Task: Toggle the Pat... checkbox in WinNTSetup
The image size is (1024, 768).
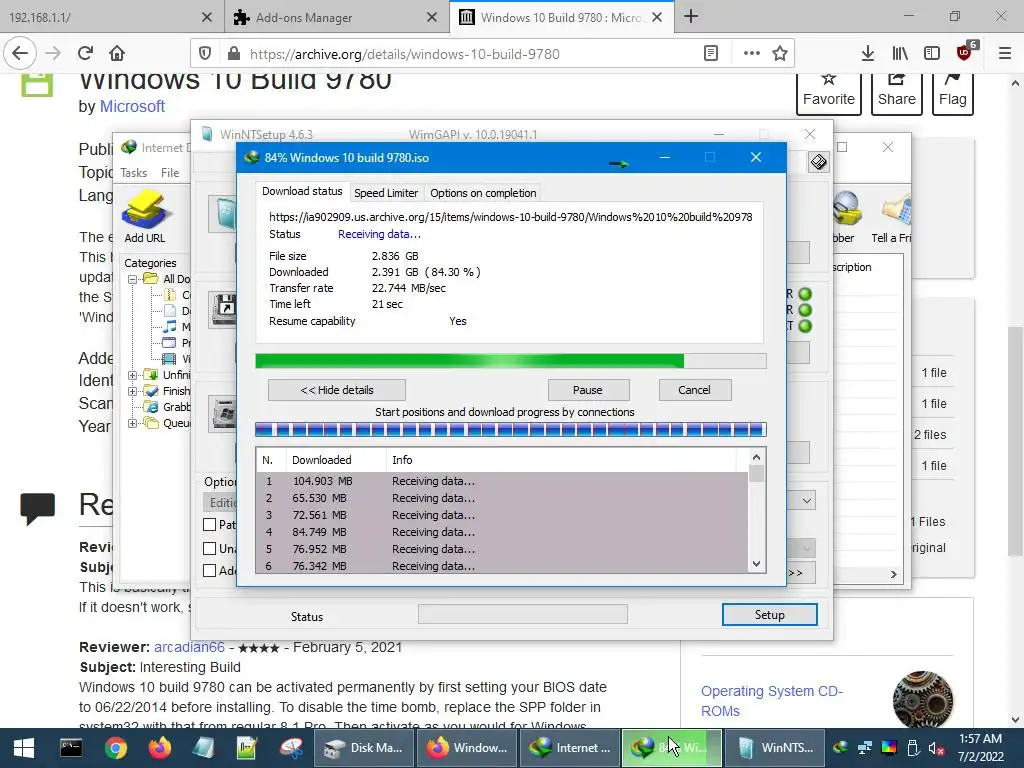Action: [210, 524]
